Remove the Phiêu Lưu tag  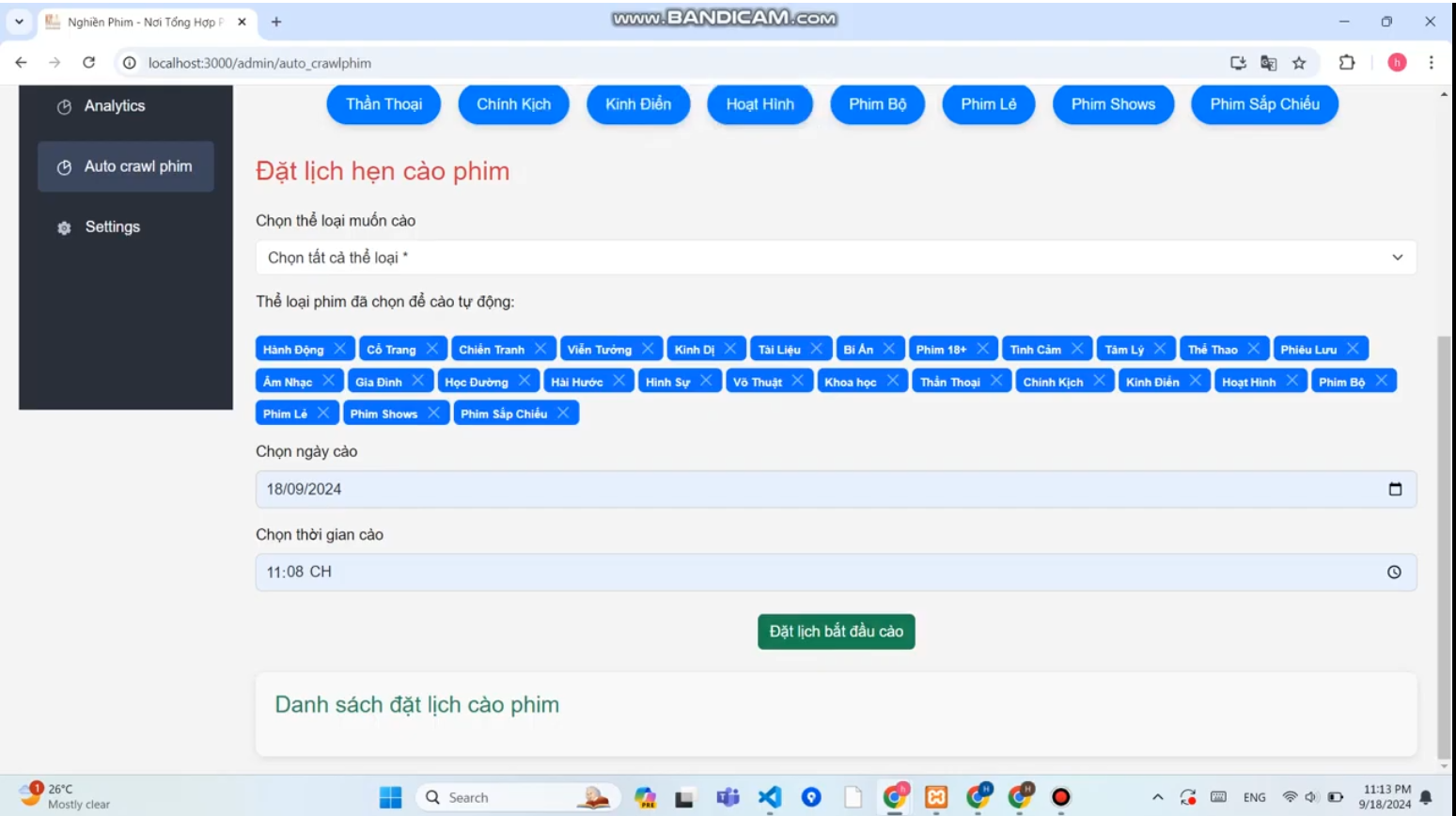coord(1353,349)
